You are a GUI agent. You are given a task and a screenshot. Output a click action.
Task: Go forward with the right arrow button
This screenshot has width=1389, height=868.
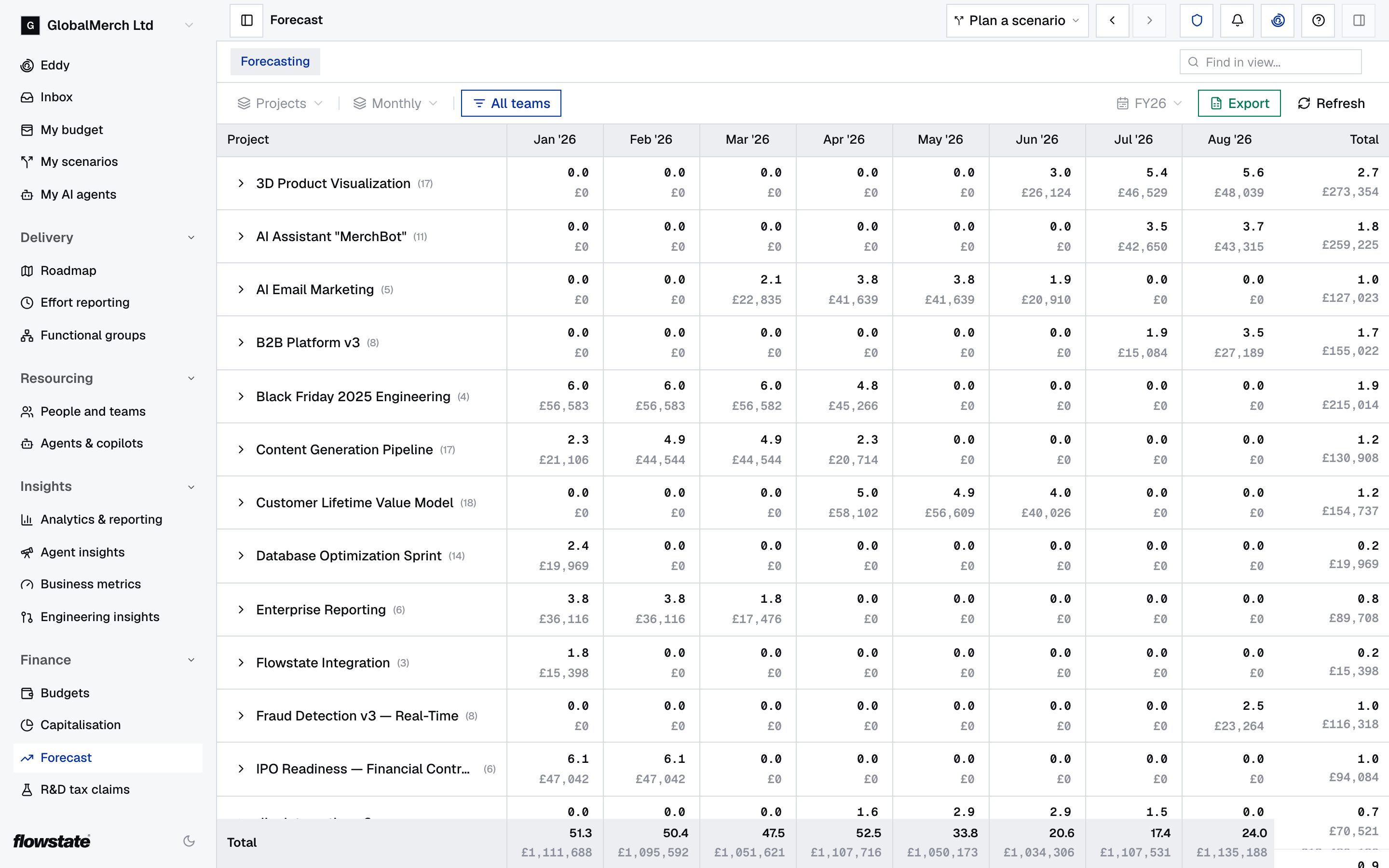1149,21
